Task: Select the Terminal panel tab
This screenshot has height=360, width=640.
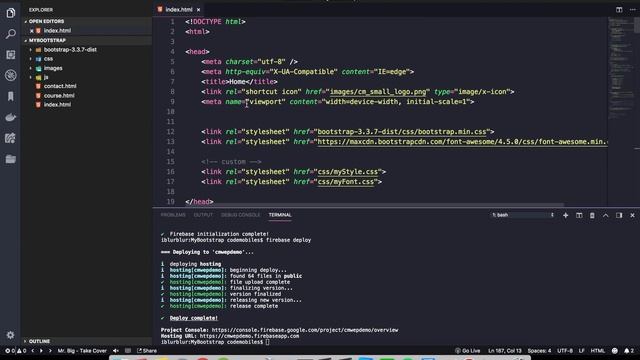Action: pos(280,215)
